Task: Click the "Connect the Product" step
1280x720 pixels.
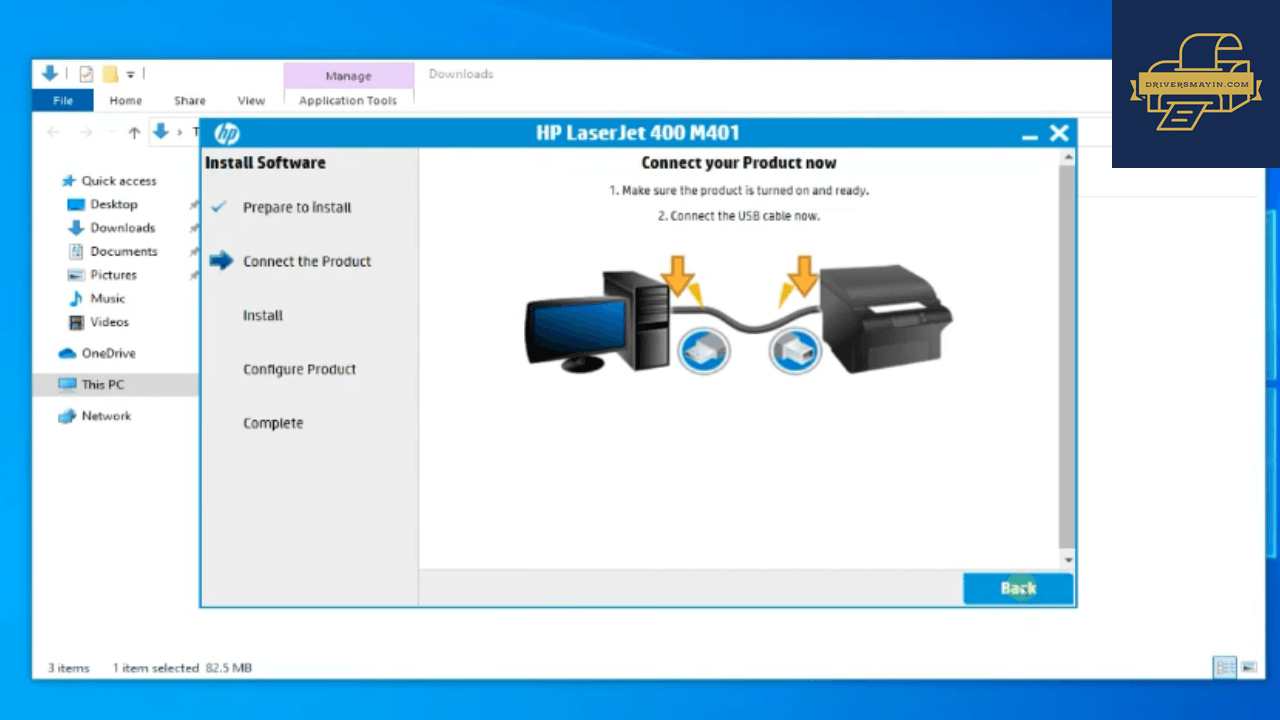Action: point(307,262)
